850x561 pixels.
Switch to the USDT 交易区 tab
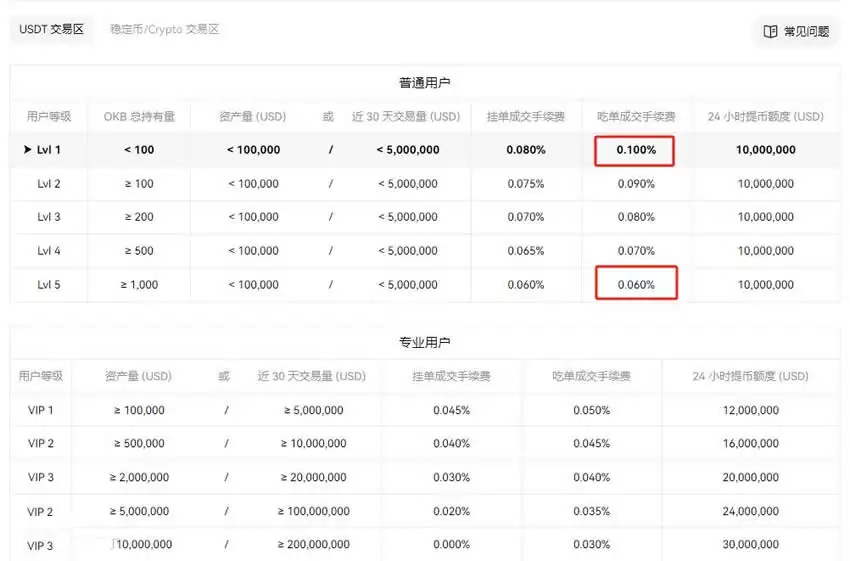point(51,29)
